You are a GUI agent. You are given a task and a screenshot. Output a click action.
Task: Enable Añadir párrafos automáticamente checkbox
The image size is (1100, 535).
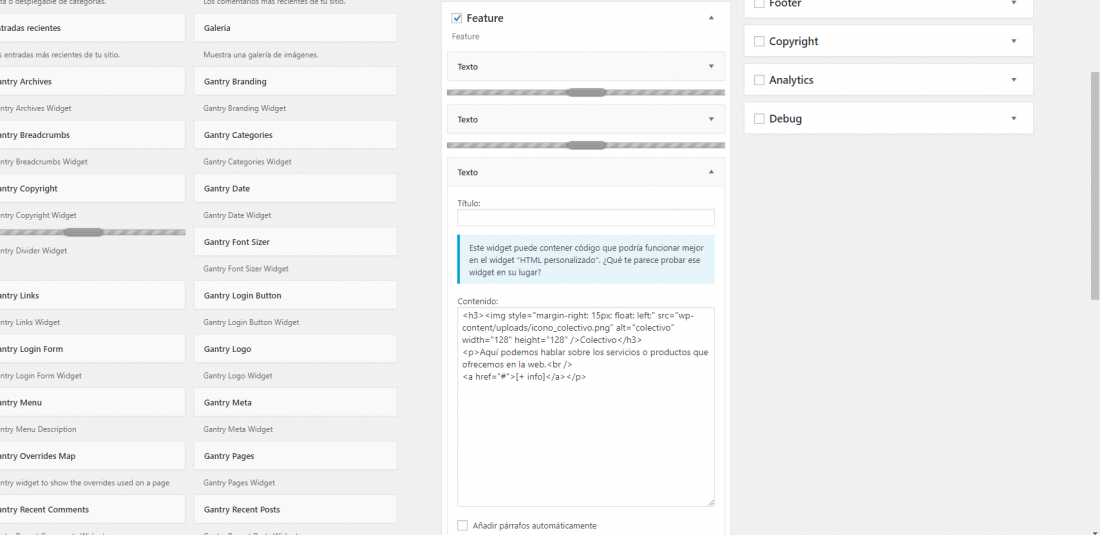tap(462, 525)
